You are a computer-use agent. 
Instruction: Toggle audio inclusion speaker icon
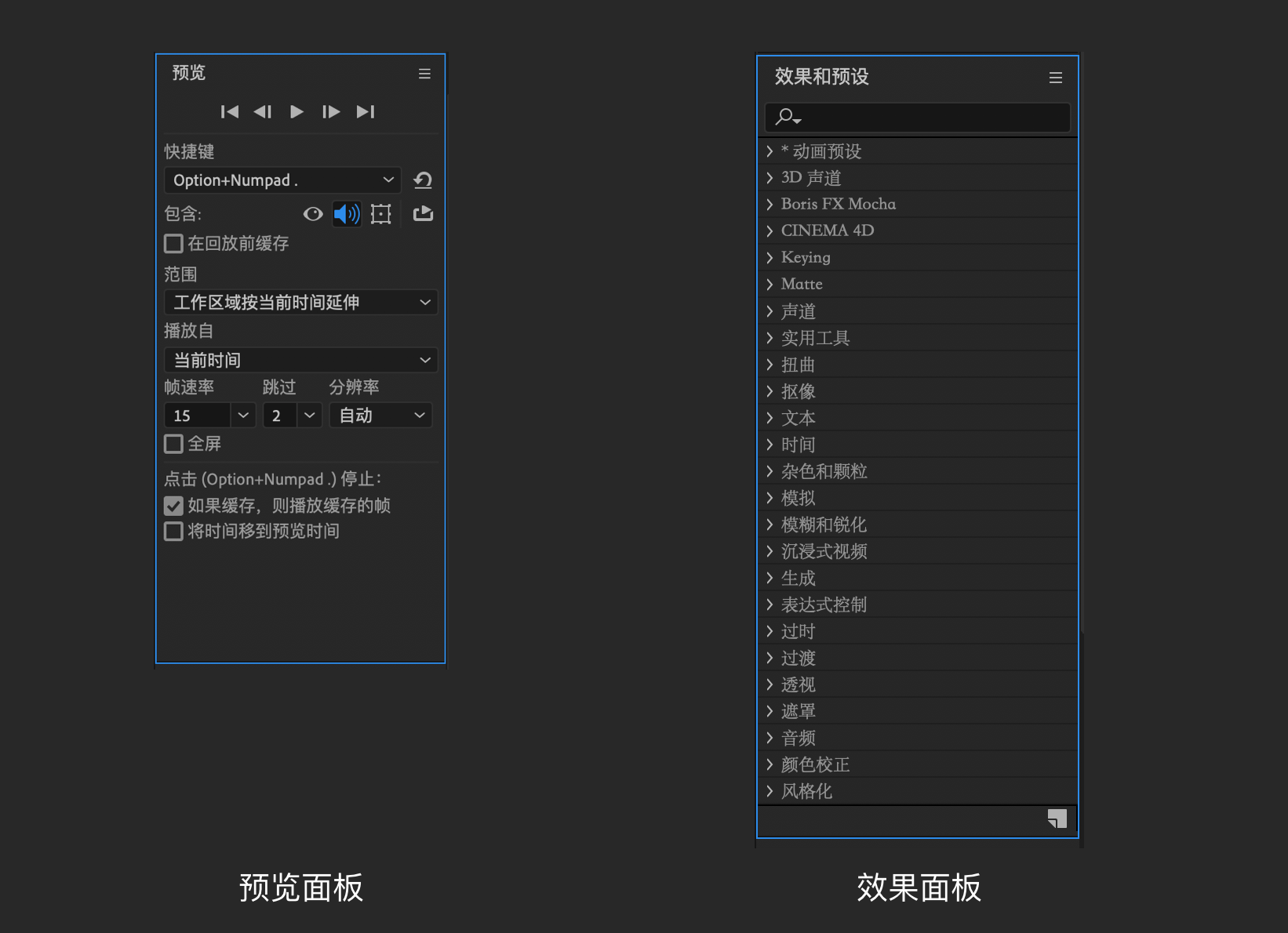click(x=347, y=214)
